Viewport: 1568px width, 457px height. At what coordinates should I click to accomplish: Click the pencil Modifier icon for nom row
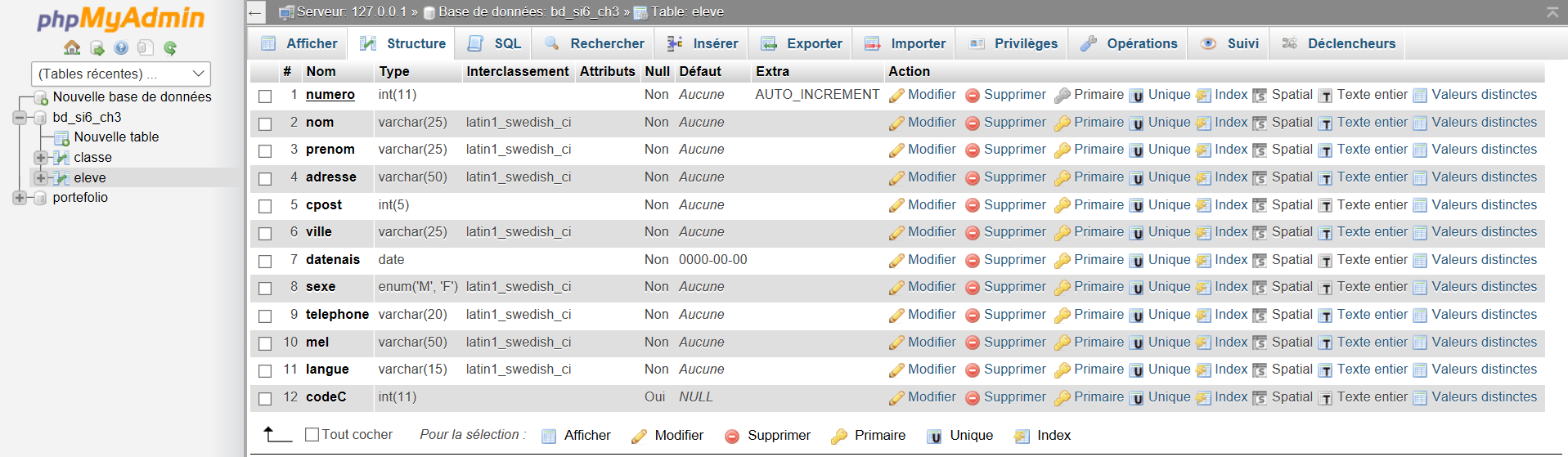click(x=896, y=123)
